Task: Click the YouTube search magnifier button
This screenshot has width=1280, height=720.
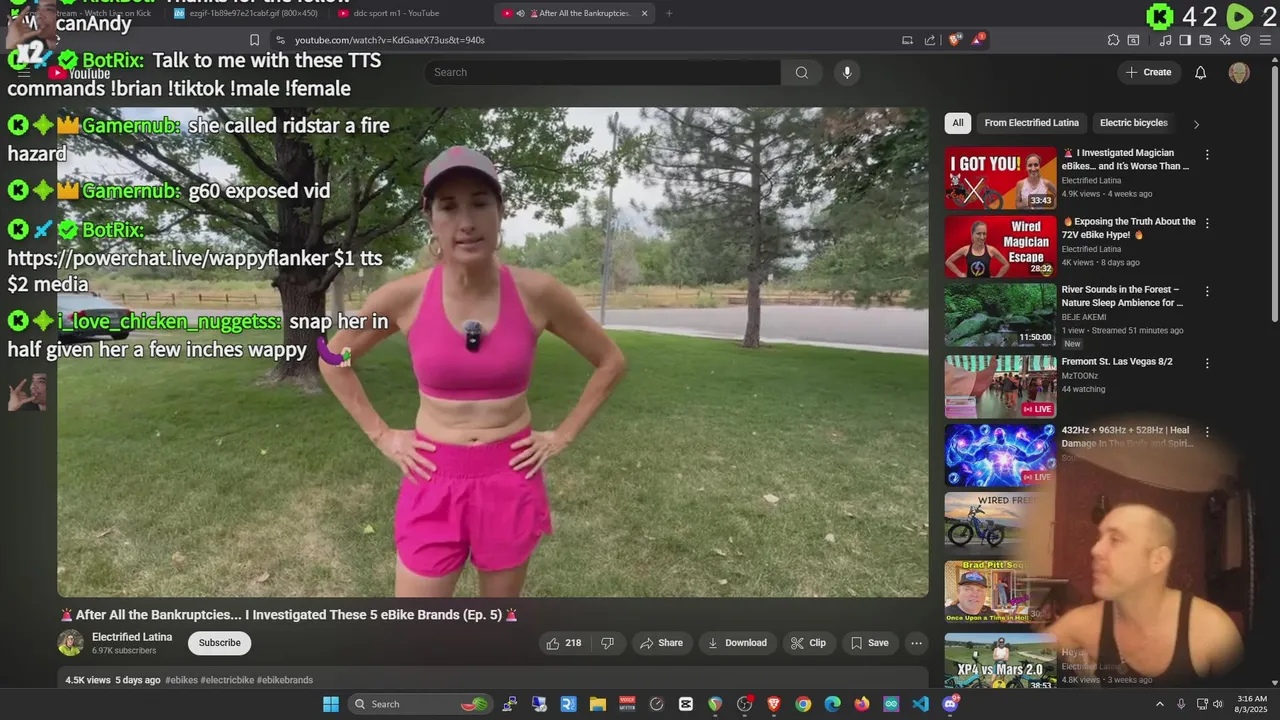Action: tap(801, 72)
